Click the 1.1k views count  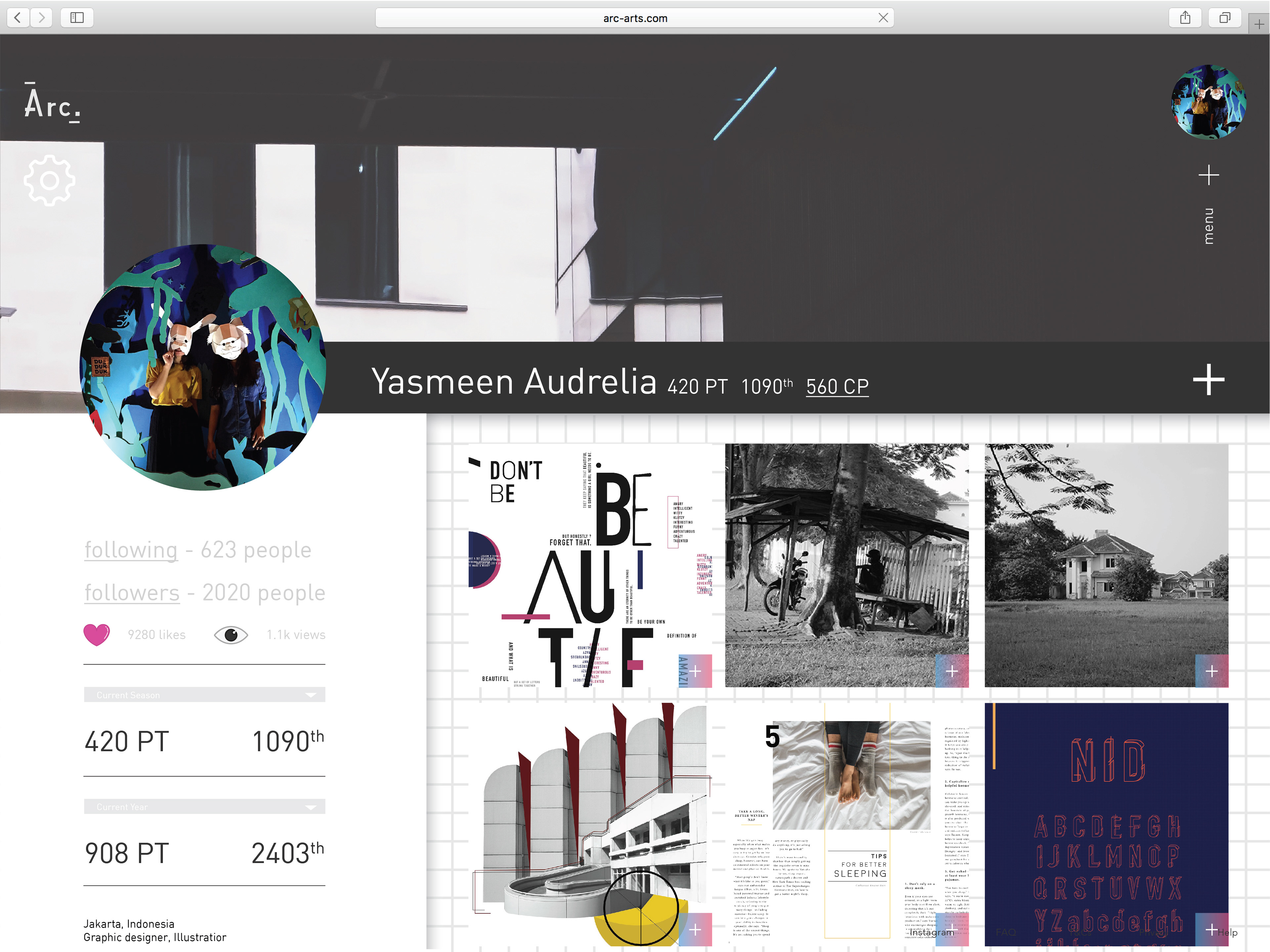[296, 635]
